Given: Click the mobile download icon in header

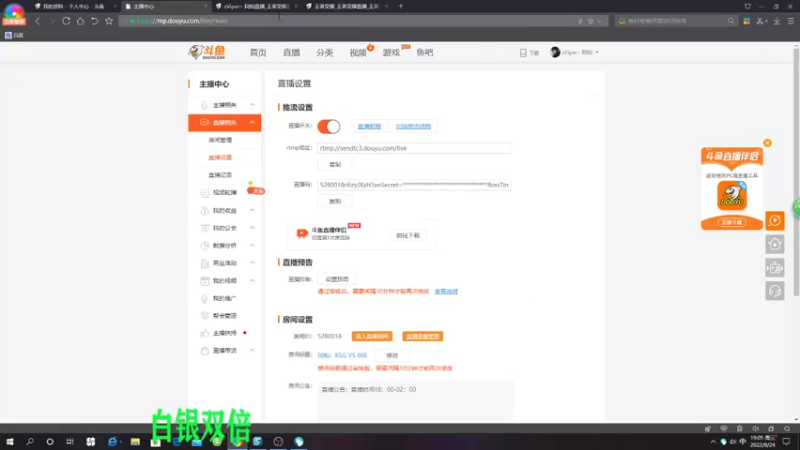Looking at the screenshot, I should [x=523, y=53].
